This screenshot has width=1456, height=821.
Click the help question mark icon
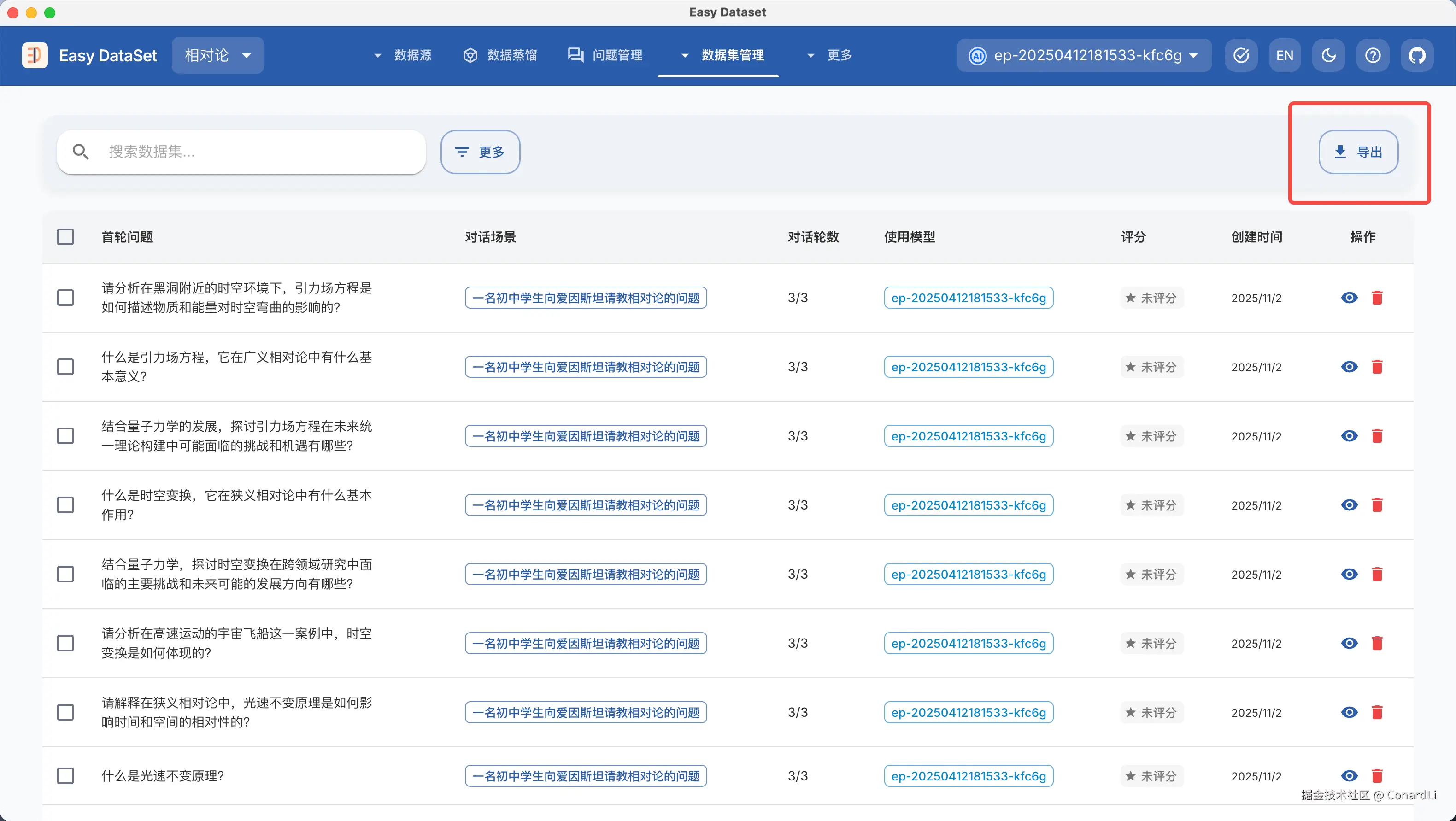click(x=1372, y=55)
